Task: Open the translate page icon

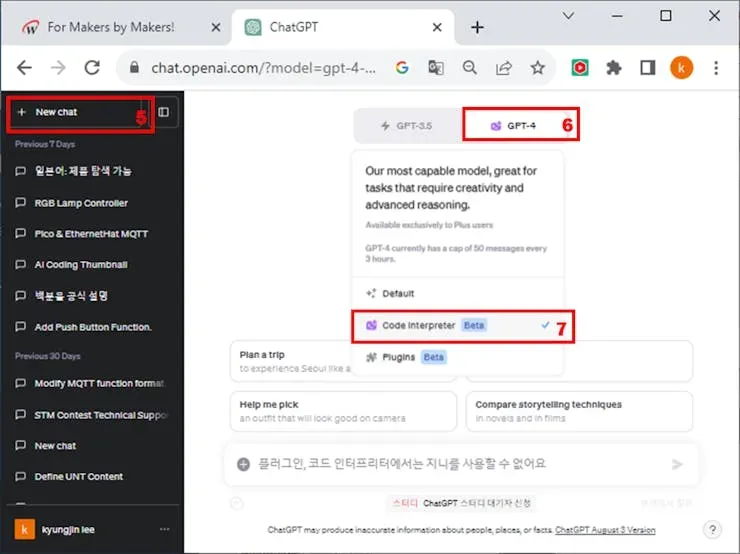Action: click(436, 68)
